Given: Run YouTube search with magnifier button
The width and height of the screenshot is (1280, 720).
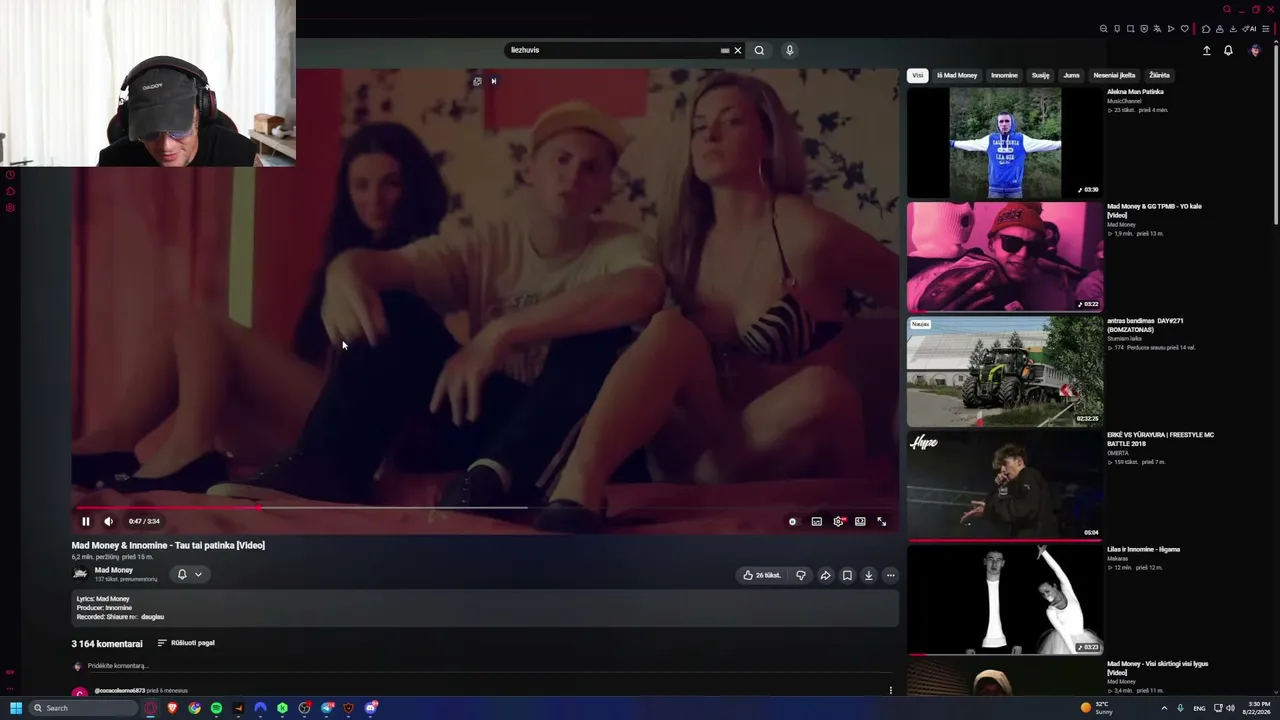Looking at the screenshot, I should pos(759,50).
